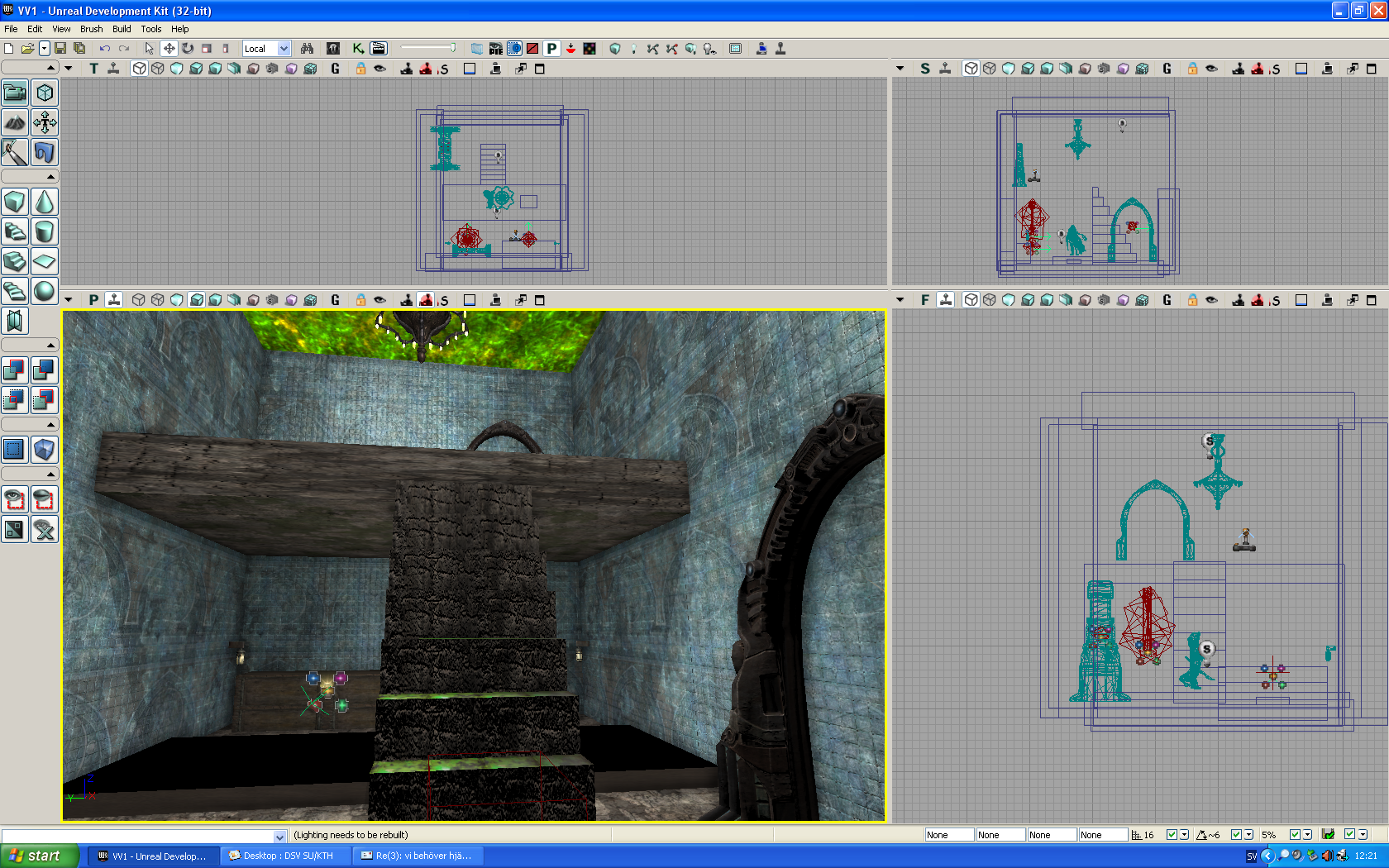Click the SV language indicator in tray
The height and width of the screenshot is (868, 1389).
click(1252, 856)
